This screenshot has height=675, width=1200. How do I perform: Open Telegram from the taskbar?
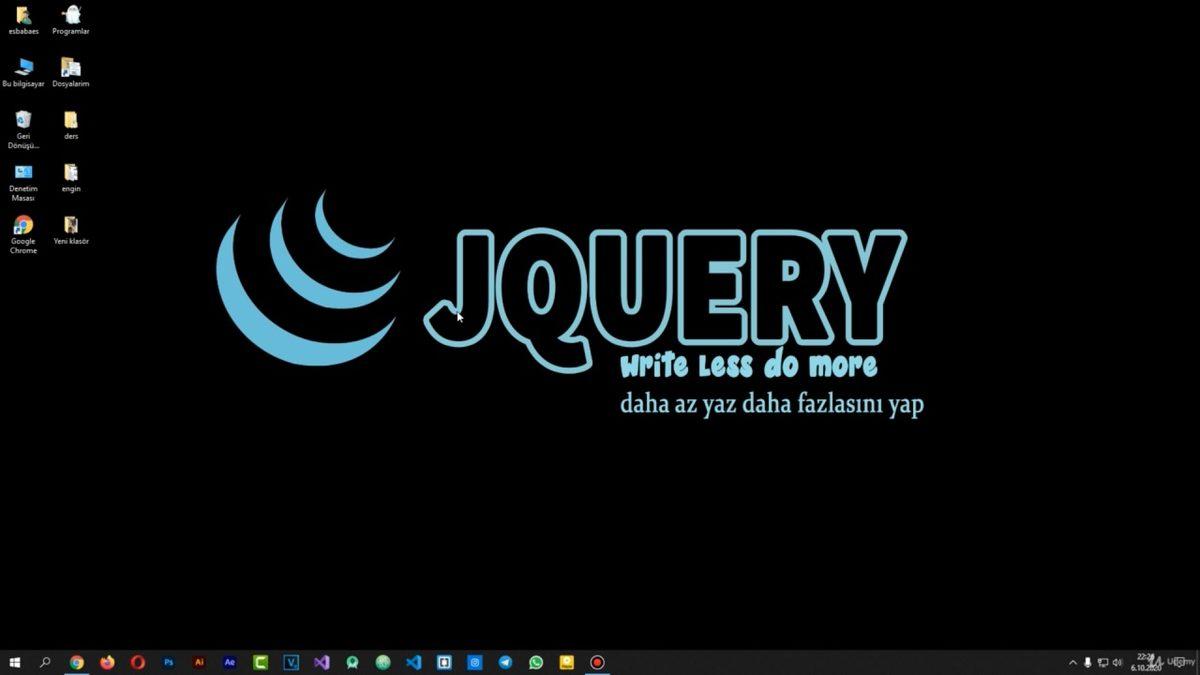coord(505,662)
